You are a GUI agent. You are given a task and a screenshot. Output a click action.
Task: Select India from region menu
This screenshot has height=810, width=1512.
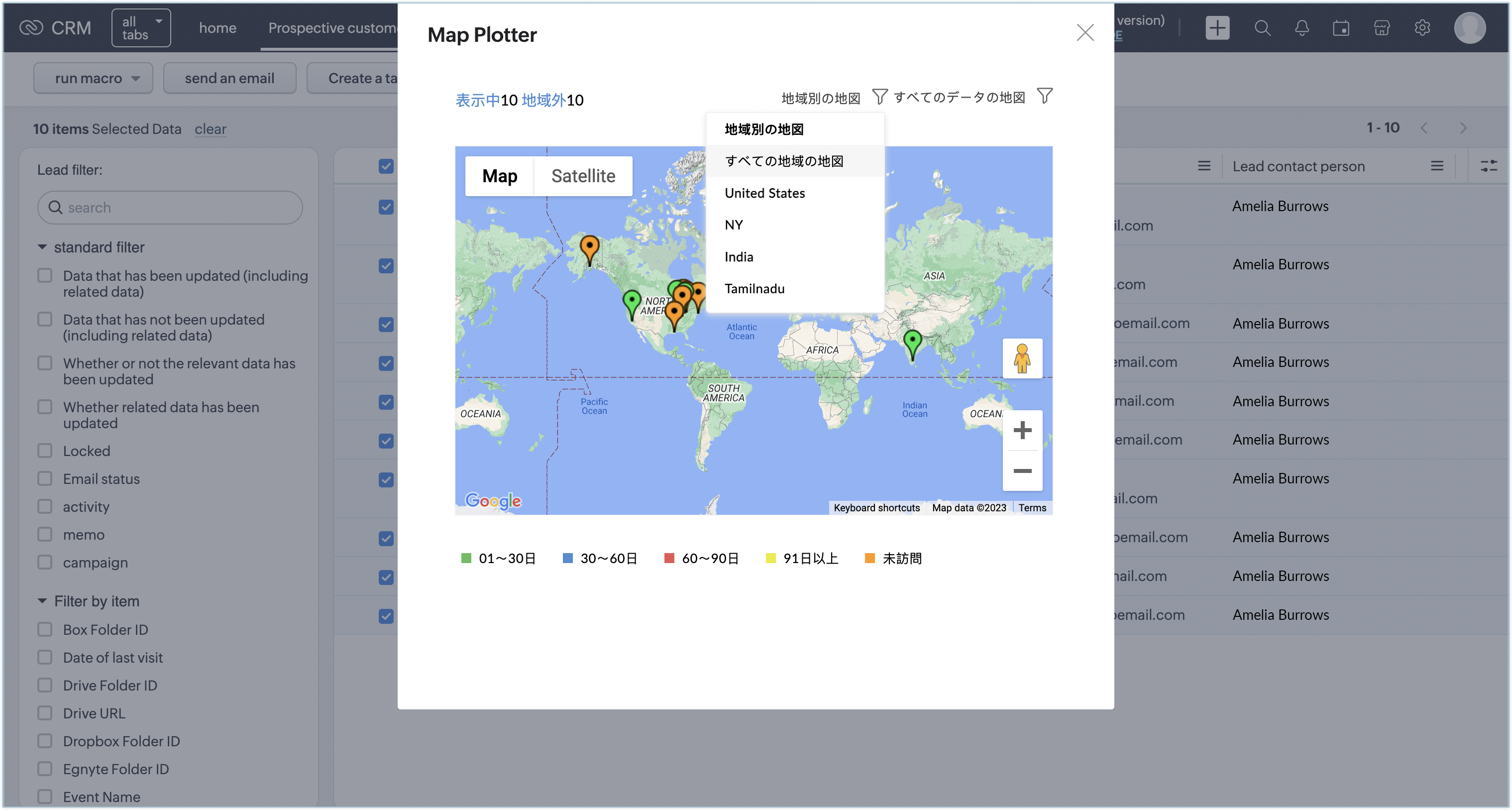click(x=795, y=256)
